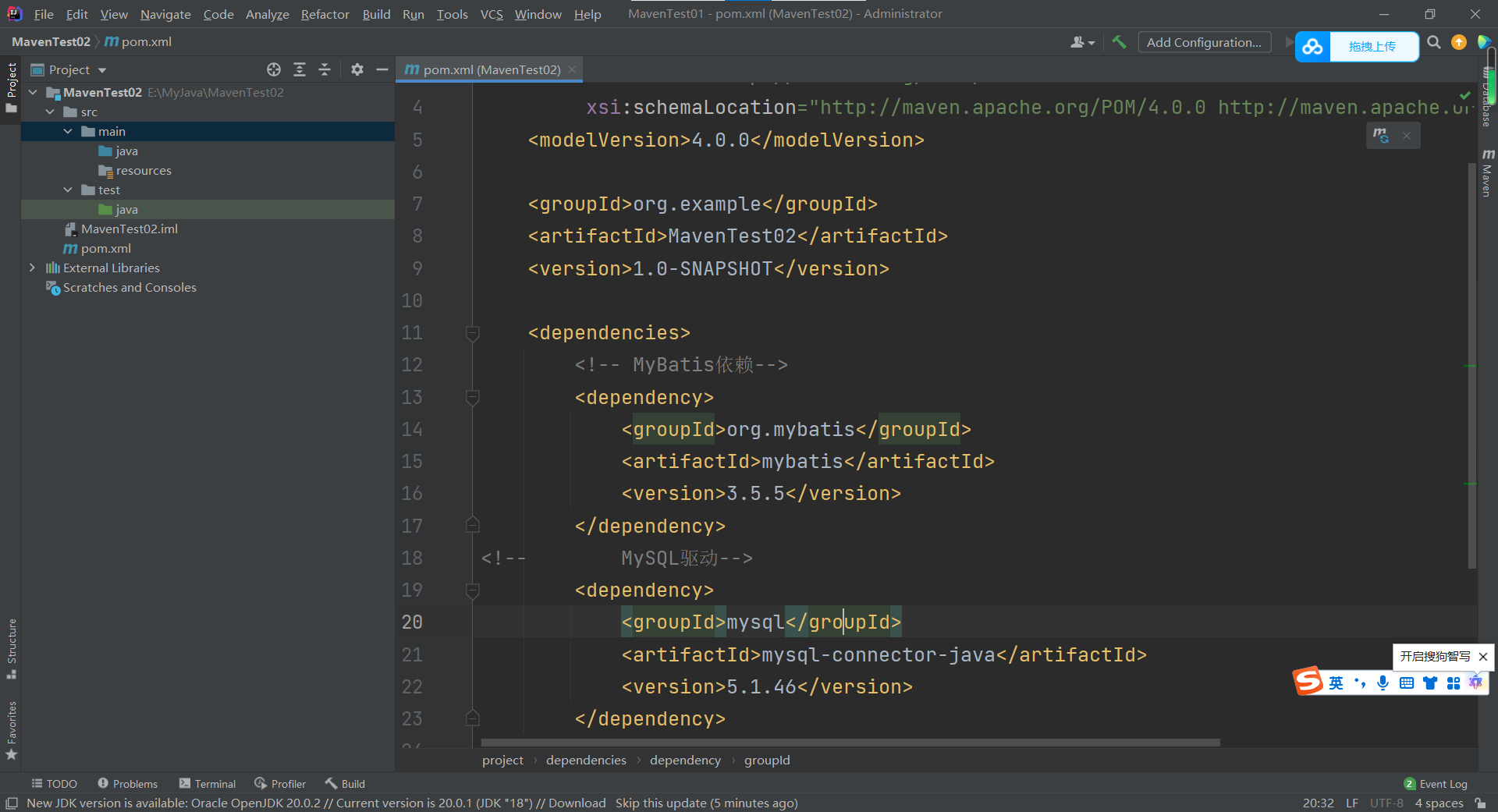This screenshot has width=1498, height=812.
Task: Open the Maven side tool window
Action: 1488,172
